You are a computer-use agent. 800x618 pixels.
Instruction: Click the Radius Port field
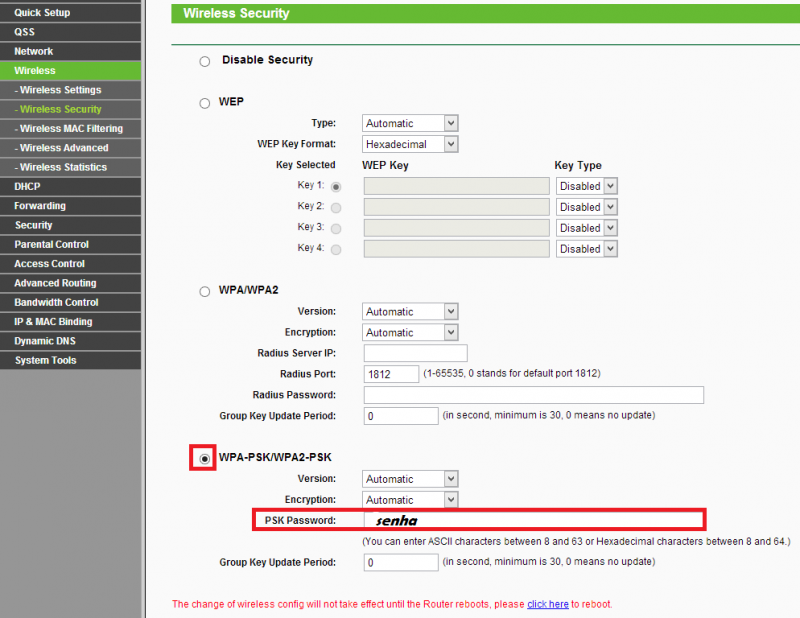click(x=391, y=374)
